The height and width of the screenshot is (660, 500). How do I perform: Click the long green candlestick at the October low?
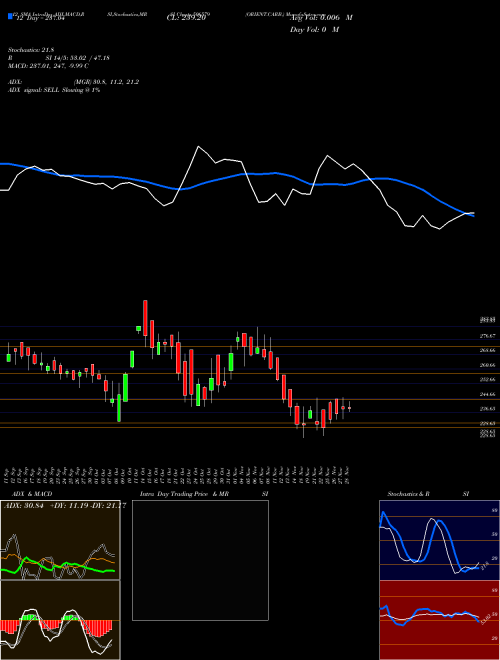pos(119,407)
